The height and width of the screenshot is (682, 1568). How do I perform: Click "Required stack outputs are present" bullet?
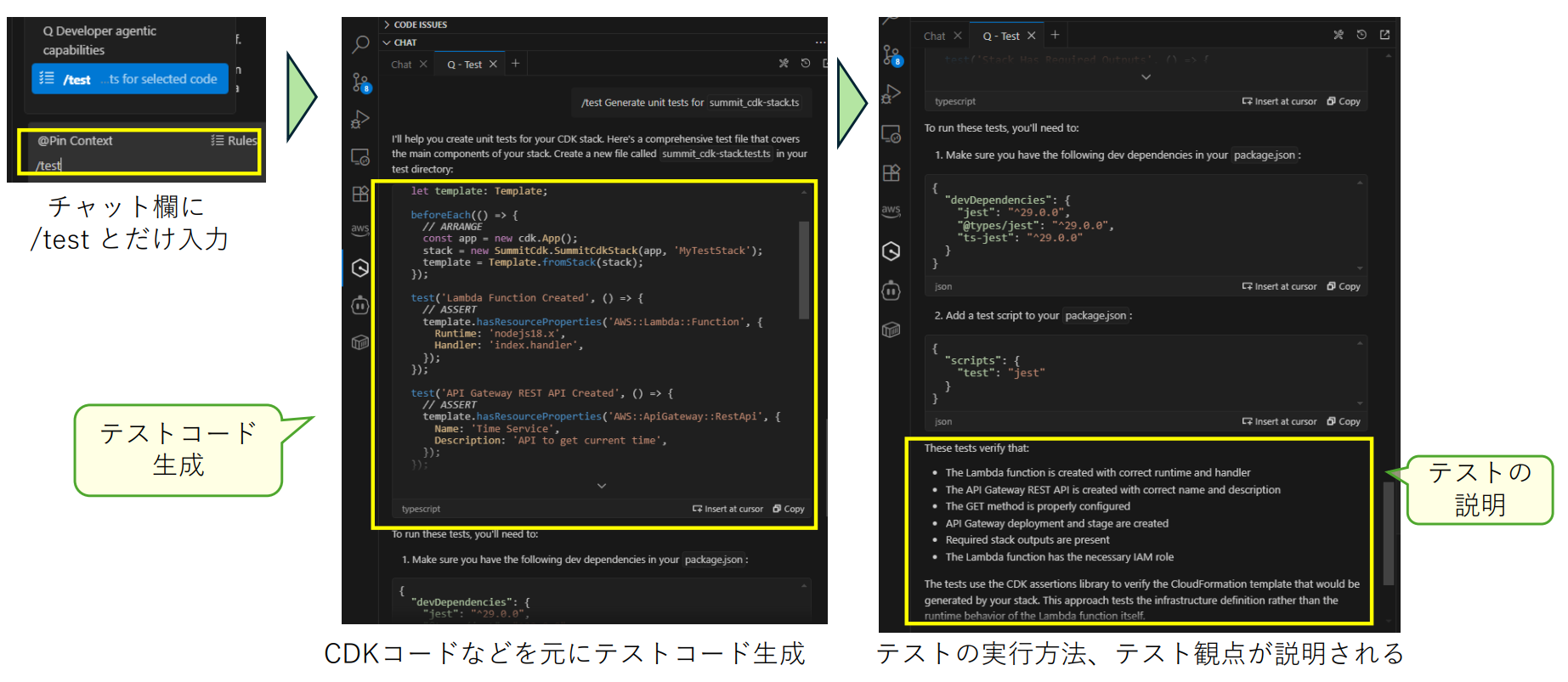click(x=1027, y=540)
